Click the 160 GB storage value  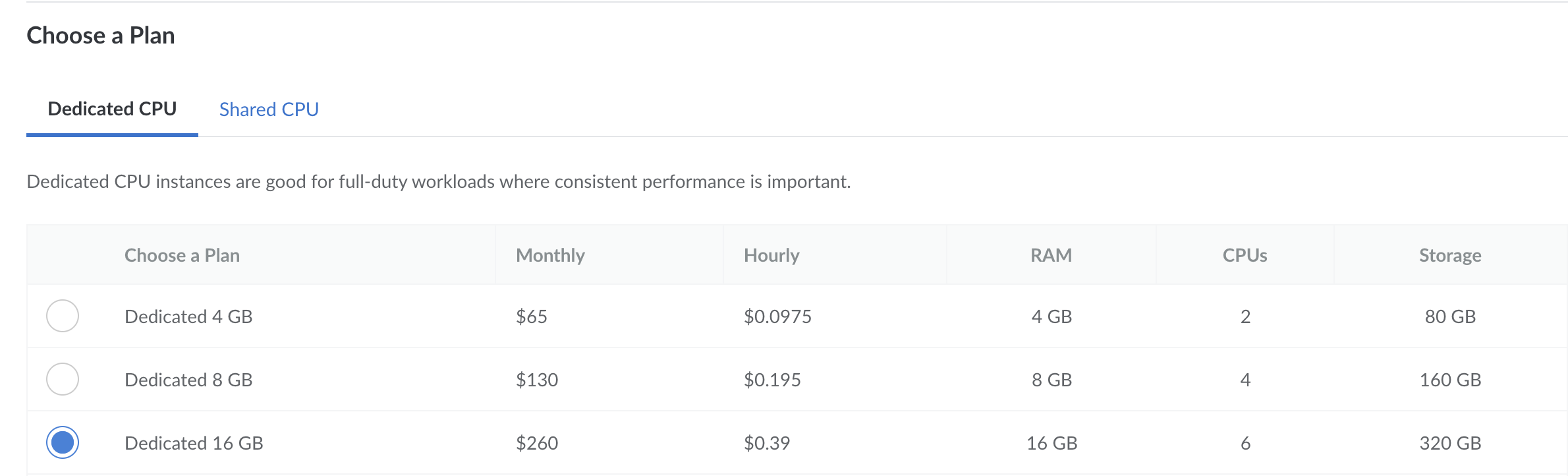click(x=1450, y=380)
